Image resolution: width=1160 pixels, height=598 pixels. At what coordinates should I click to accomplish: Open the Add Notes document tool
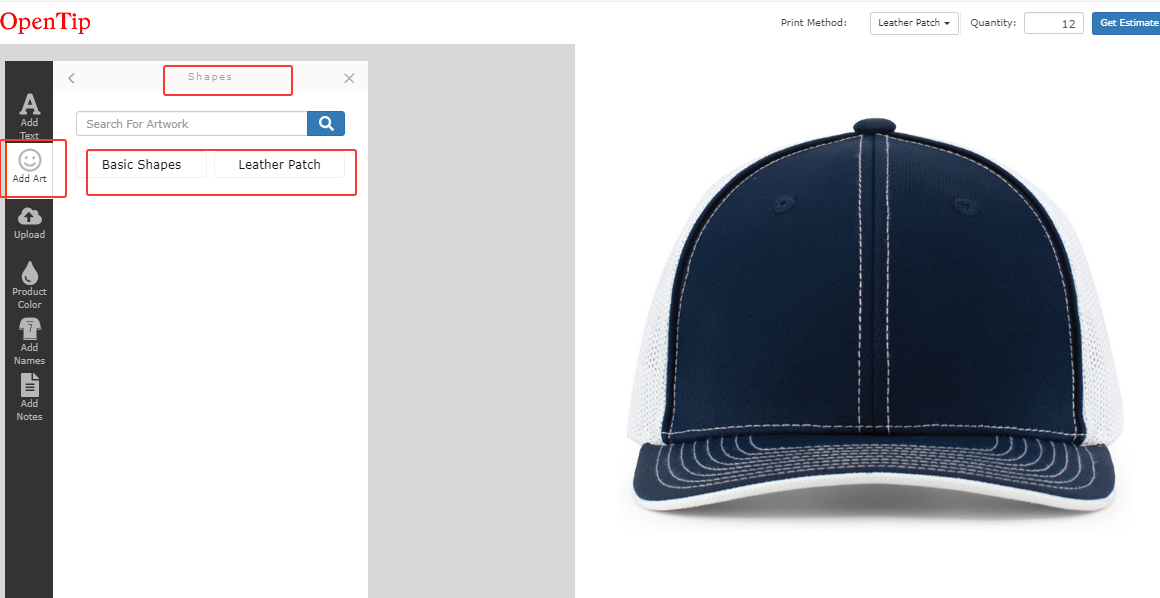click(x=30, y=397)
